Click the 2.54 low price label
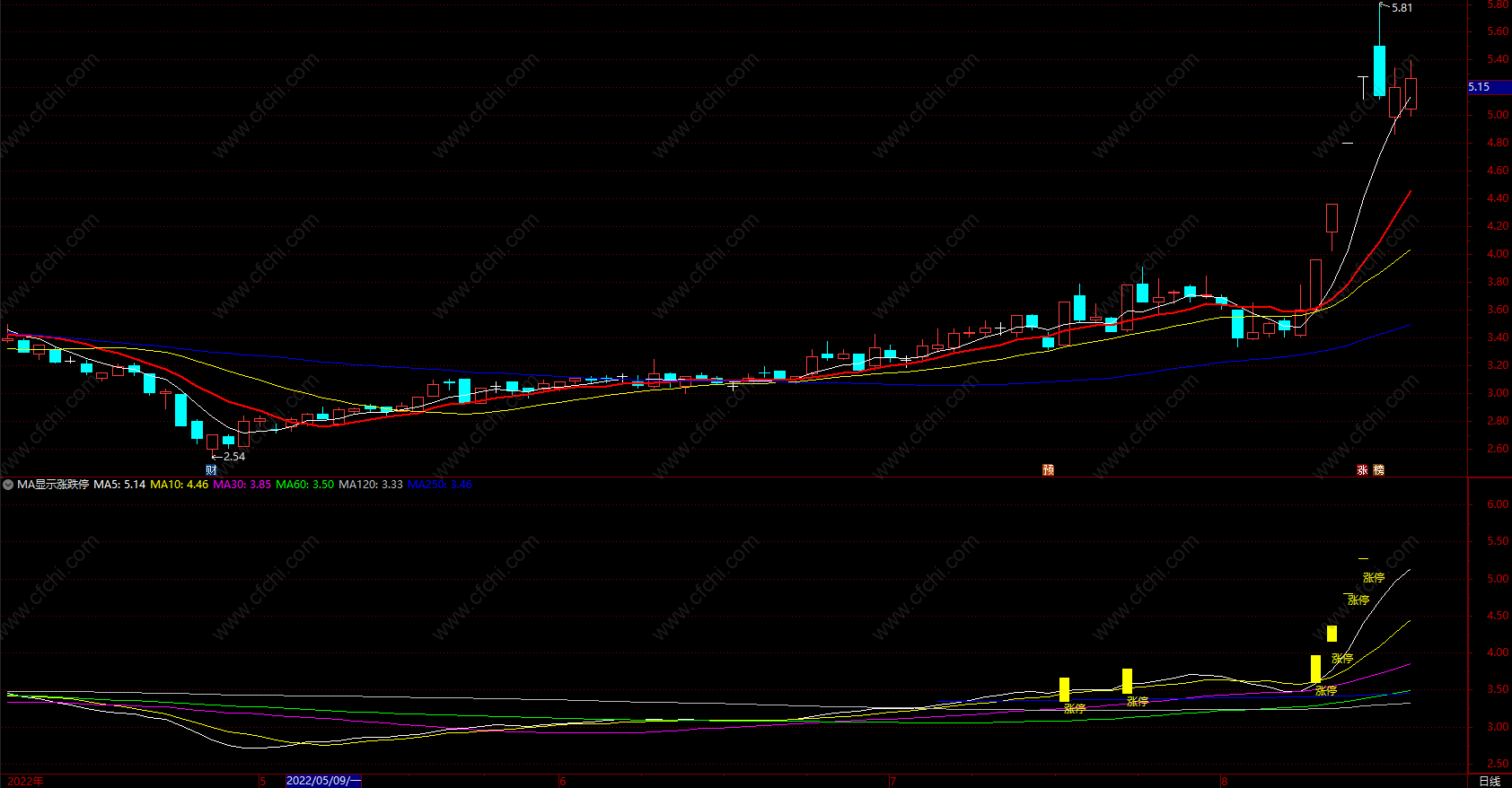 pyautogui.click(x=233, y=457)
